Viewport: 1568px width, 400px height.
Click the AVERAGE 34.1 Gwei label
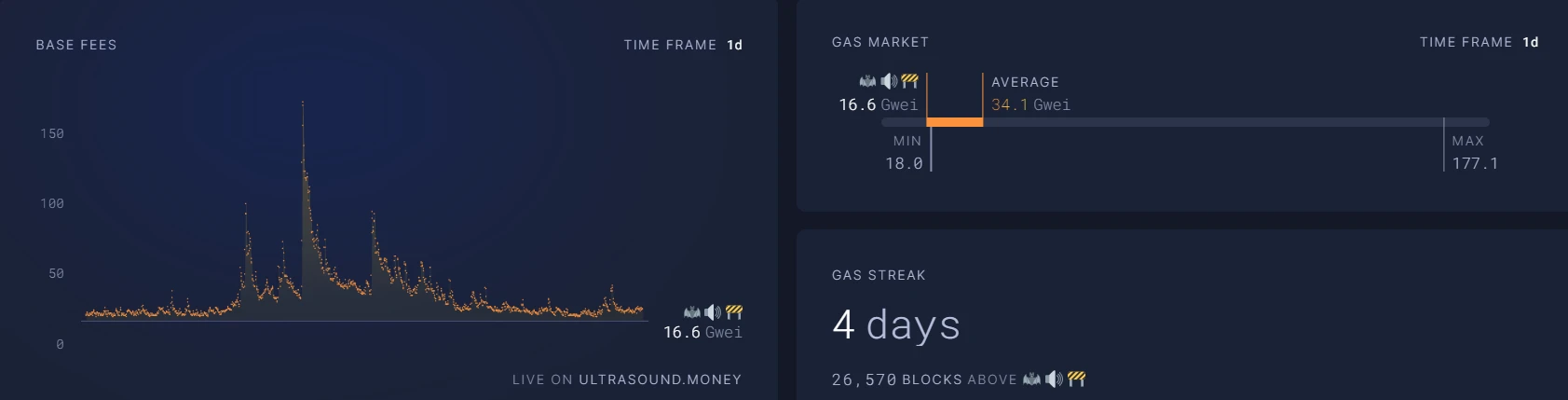1029,94
